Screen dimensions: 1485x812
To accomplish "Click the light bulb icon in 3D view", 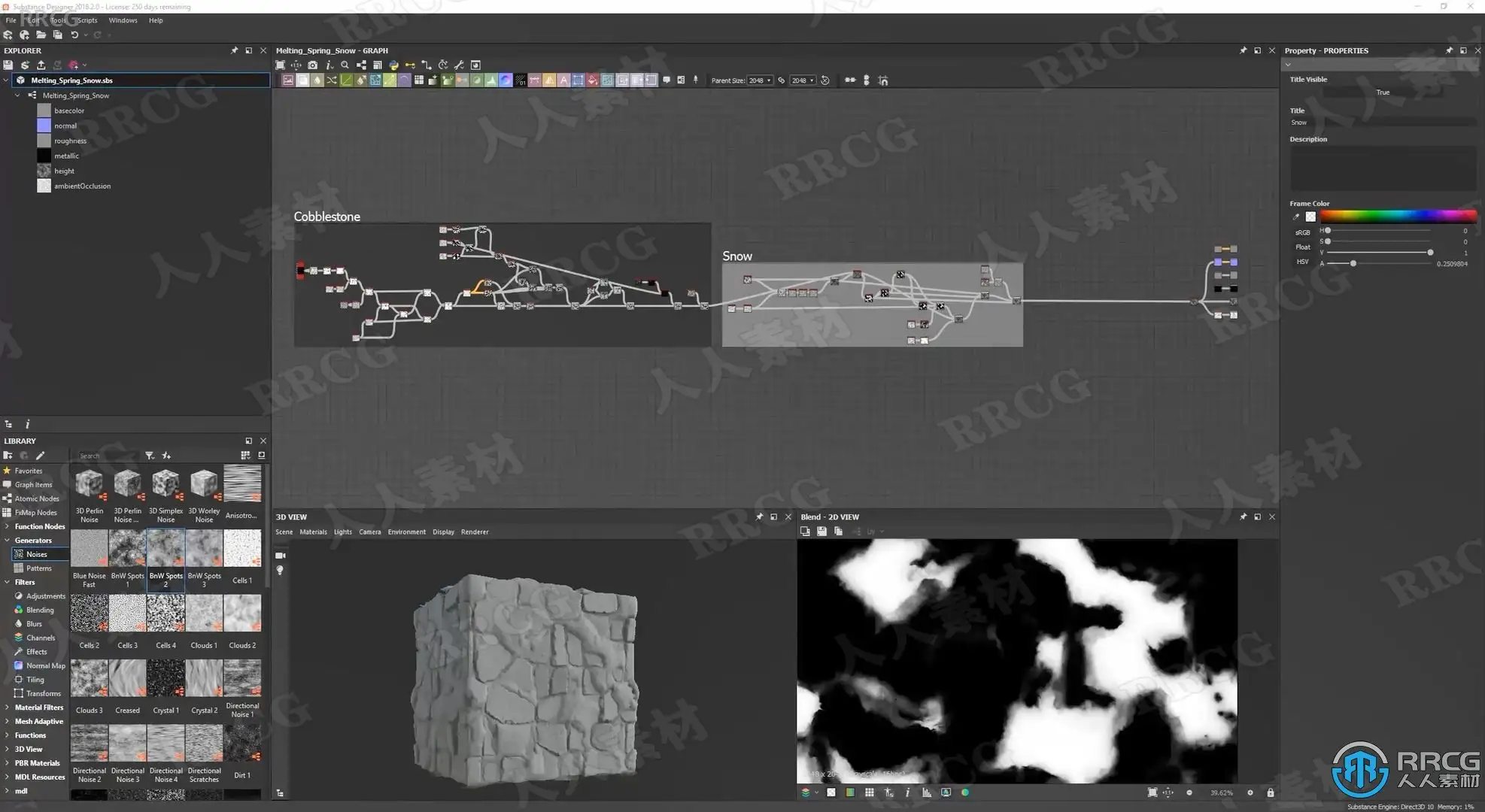I will point(281,571).
